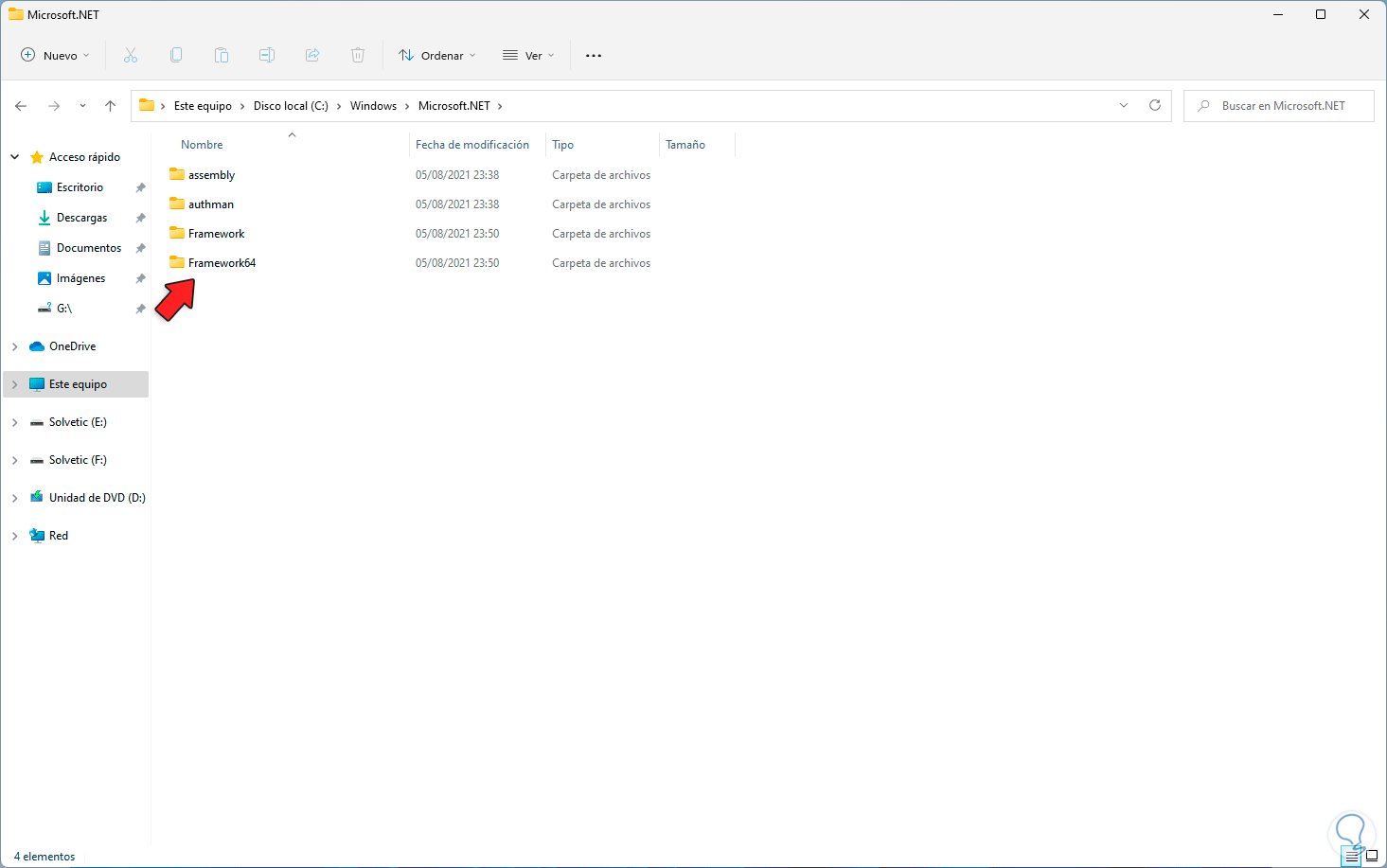1387x868 pixels.
Task: Click the G:\ pin icon
Action: (x=140, y=309)
